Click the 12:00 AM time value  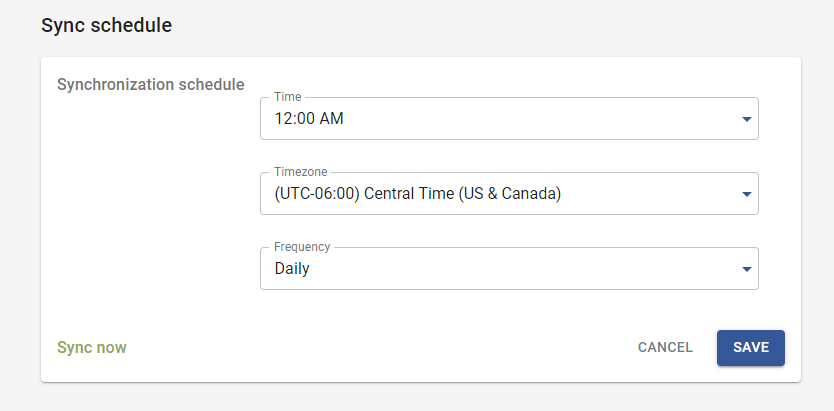point(309,120)
